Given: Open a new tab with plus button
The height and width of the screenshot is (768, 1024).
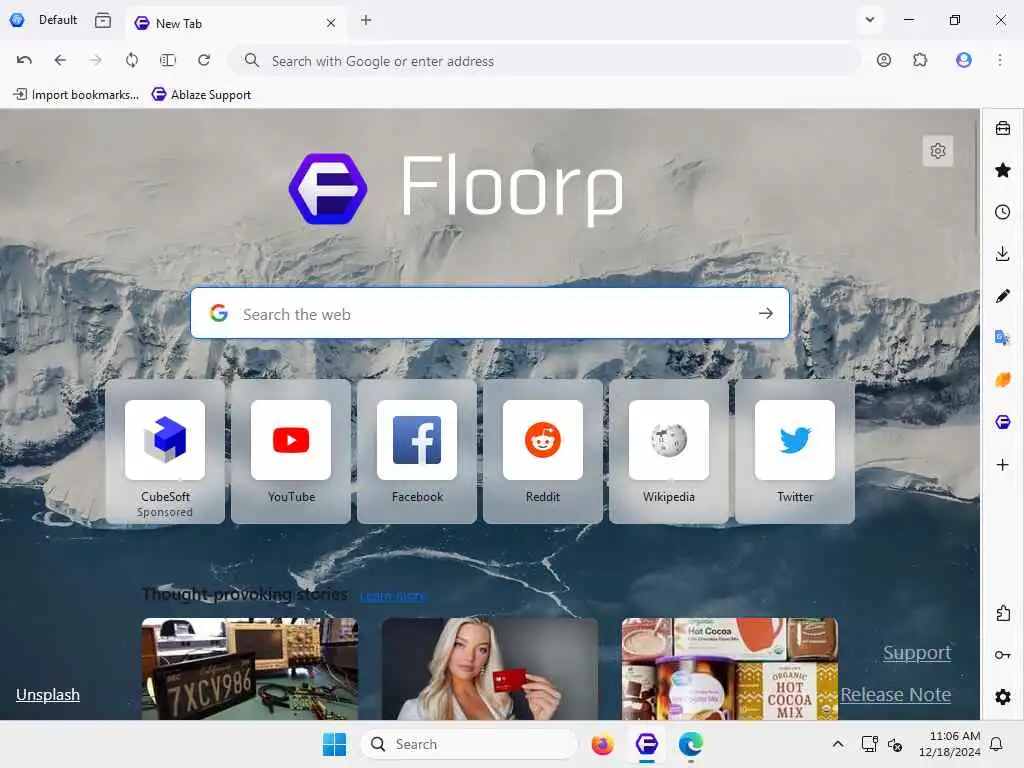Looking at the screenshot, I should click(x=366, y=20).
